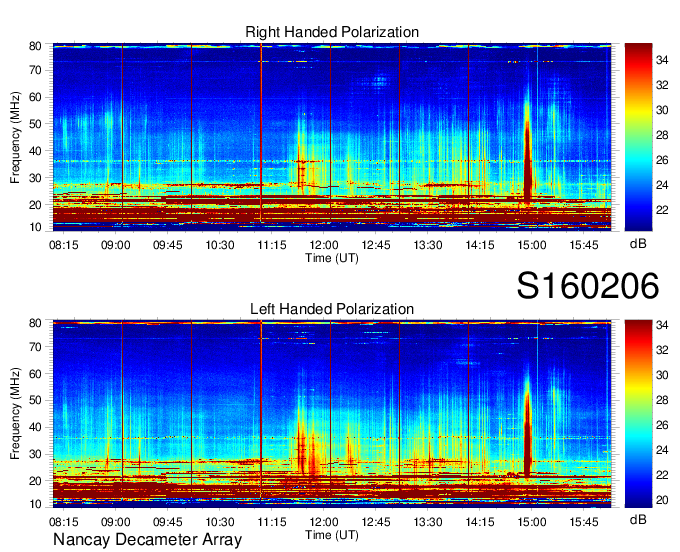Click the 08:15 tick label of Left Handed plot
This screenshot has height=552, width=680.
pyautogui.click(x=64, y=522)
